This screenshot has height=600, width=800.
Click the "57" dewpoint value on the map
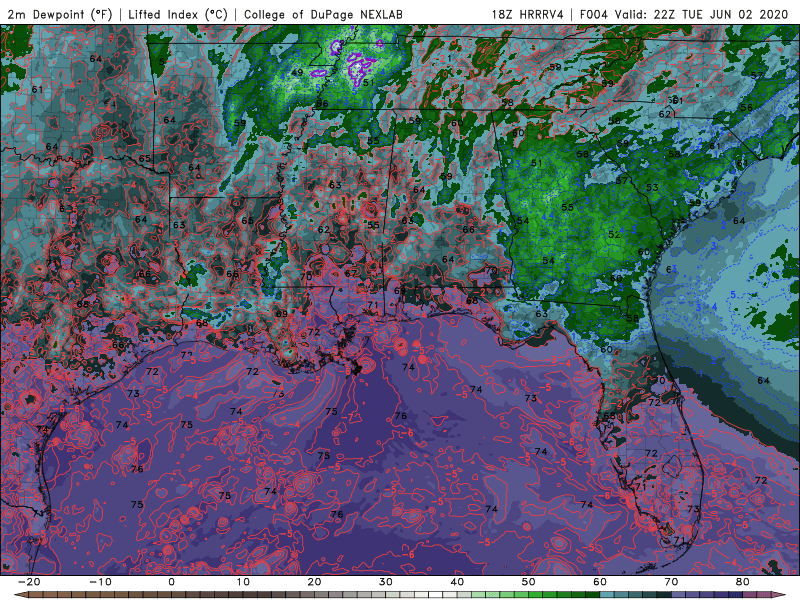[x=757, y=76]
